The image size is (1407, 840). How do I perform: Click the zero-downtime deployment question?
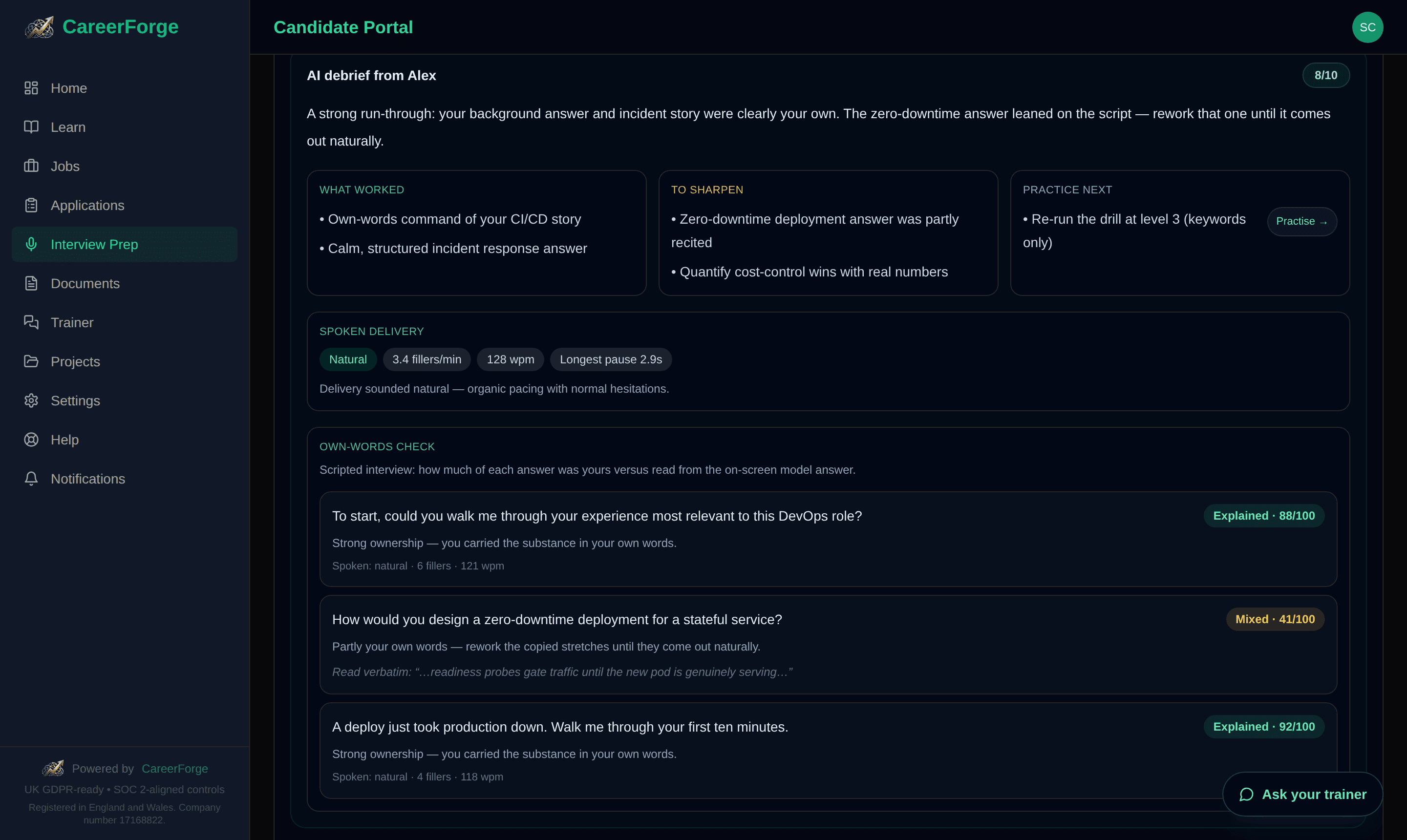557,620
